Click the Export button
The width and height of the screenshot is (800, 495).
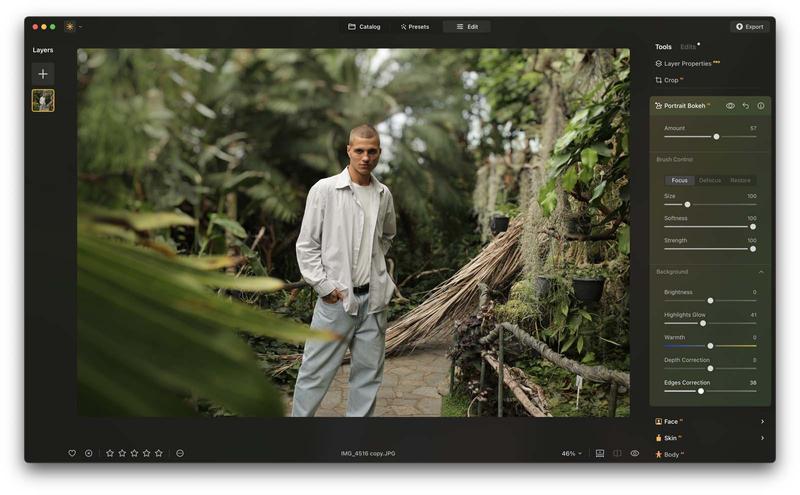pyautogui.click(x=749, y=27)
